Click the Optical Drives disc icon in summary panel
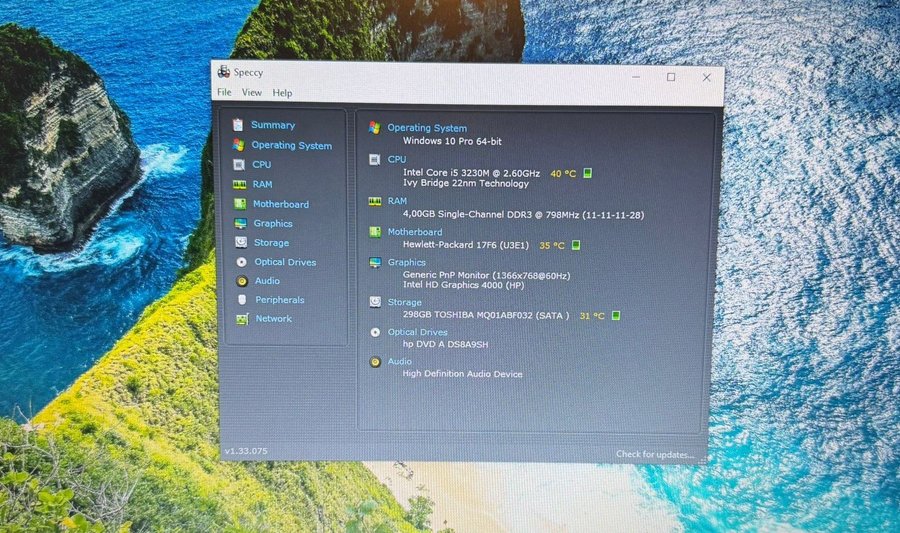 (x=375, y=332)
